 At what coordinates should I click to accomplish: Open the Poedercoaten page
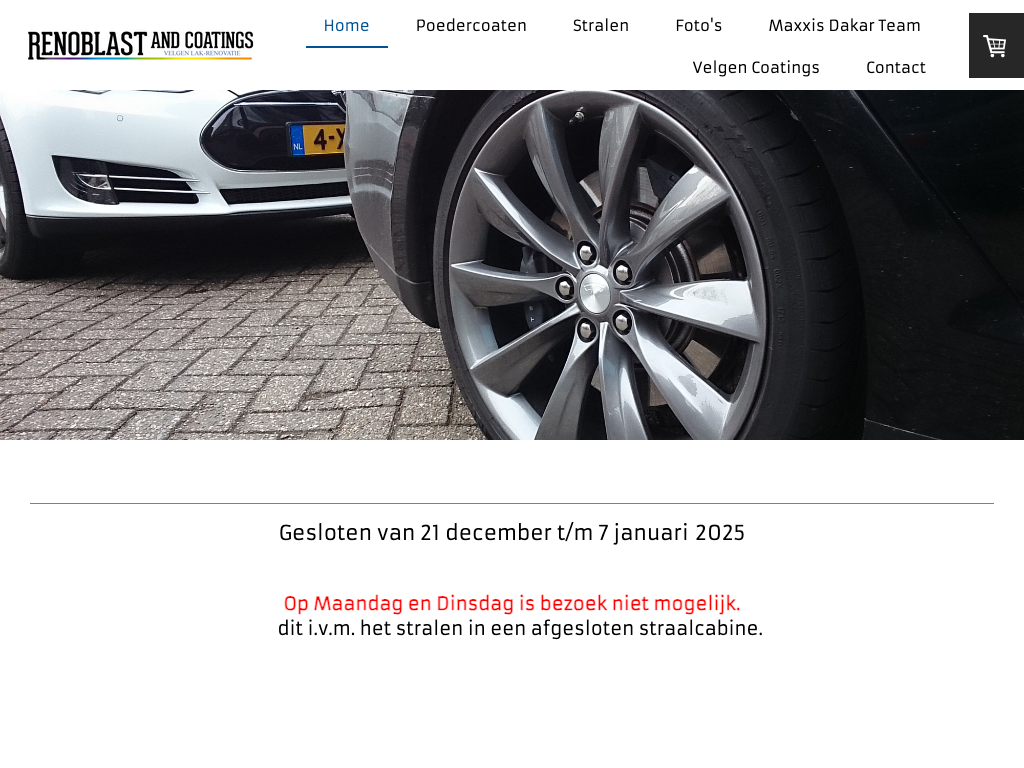point(471,25)
